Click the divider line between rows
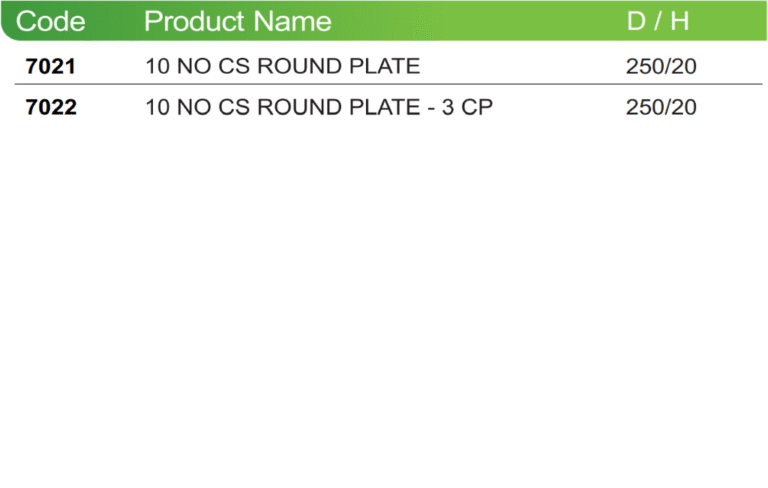 388,84
